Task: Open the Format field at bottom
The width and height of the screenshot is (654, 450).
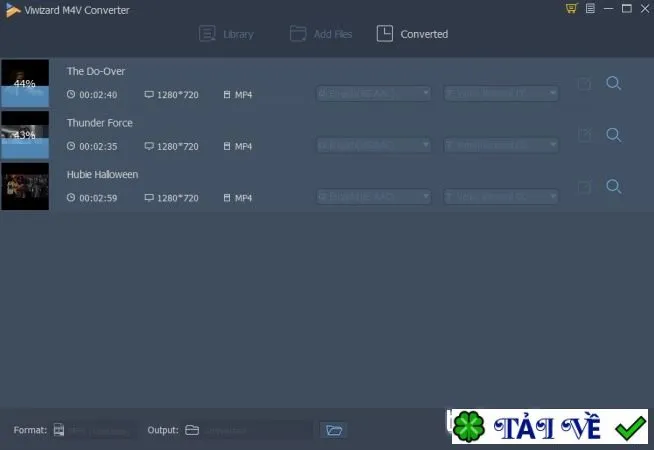Action: [x=95, y=430]
